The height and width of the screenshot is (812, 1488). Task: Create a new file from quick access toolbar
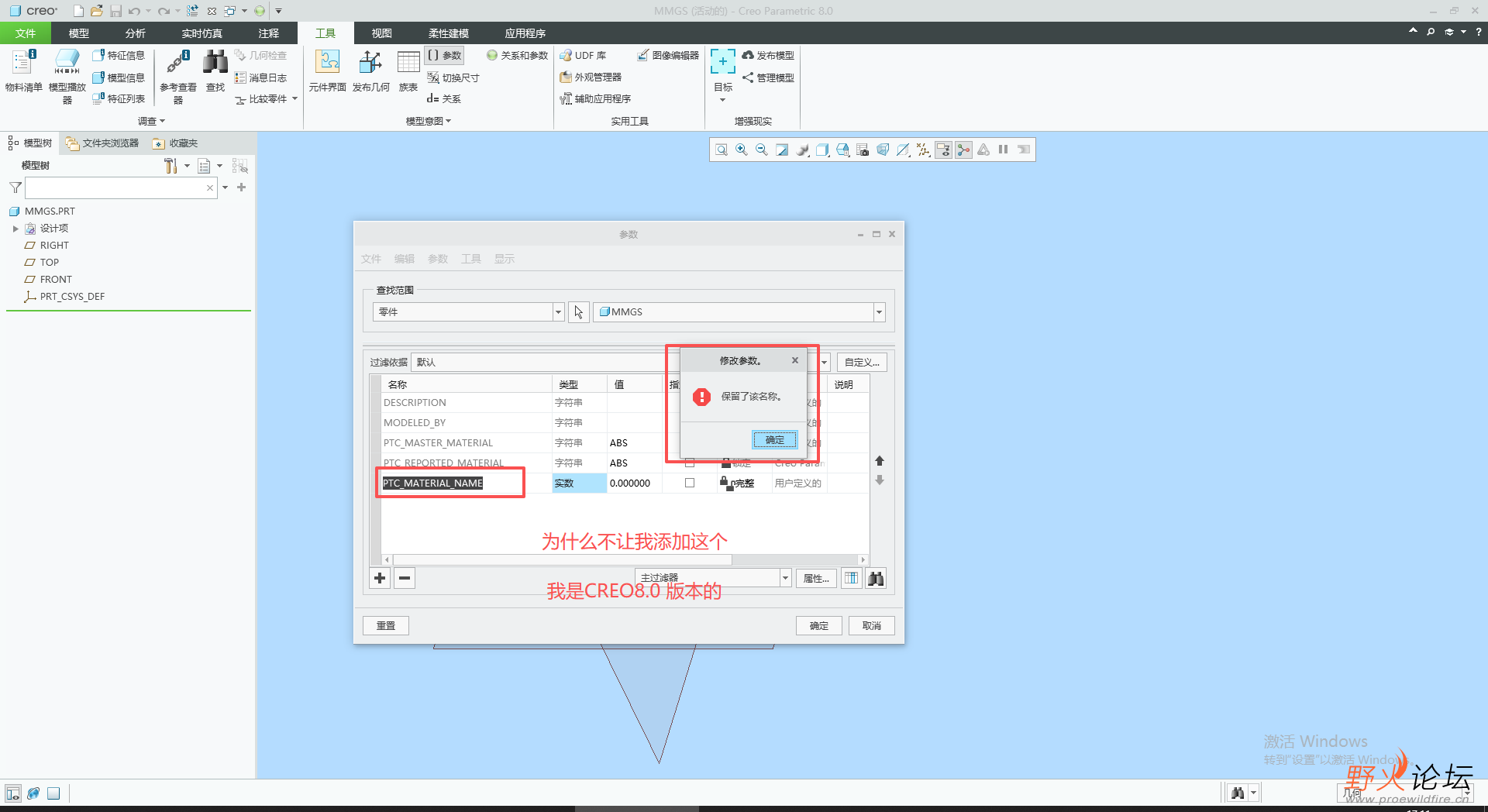(78, 11)
